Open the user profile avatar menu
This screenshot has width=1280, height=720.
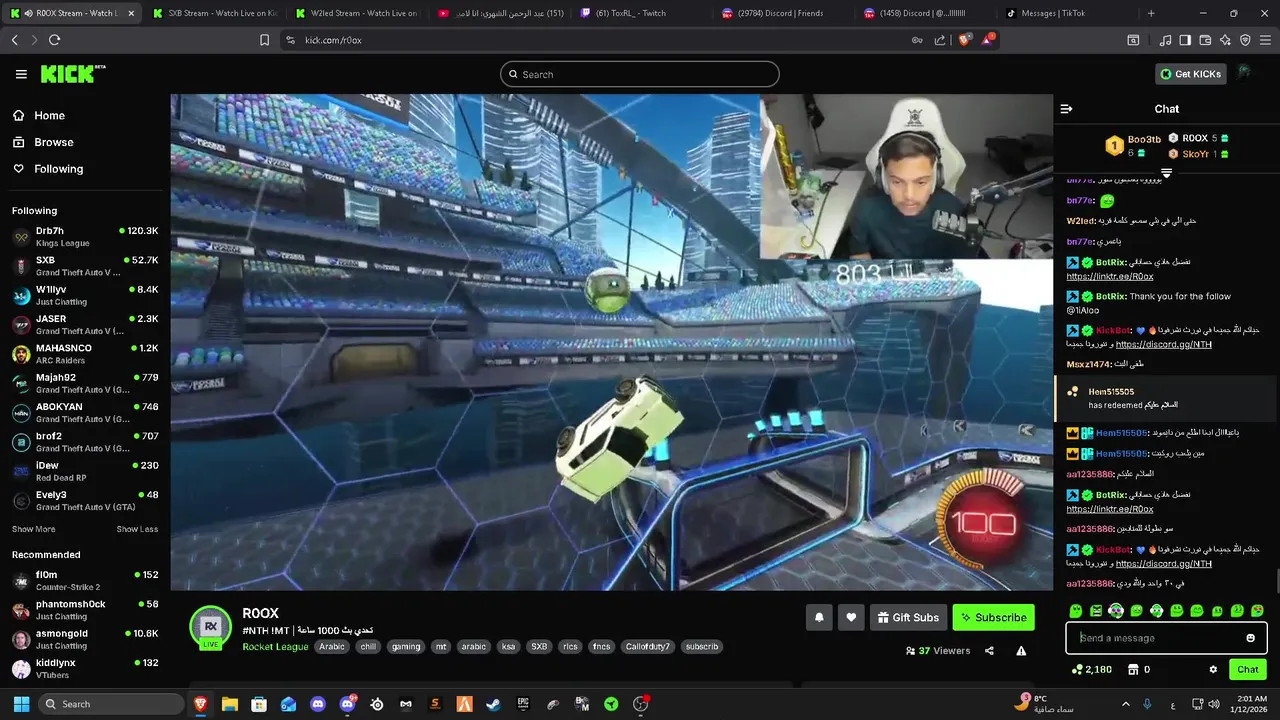point(1245,73)
